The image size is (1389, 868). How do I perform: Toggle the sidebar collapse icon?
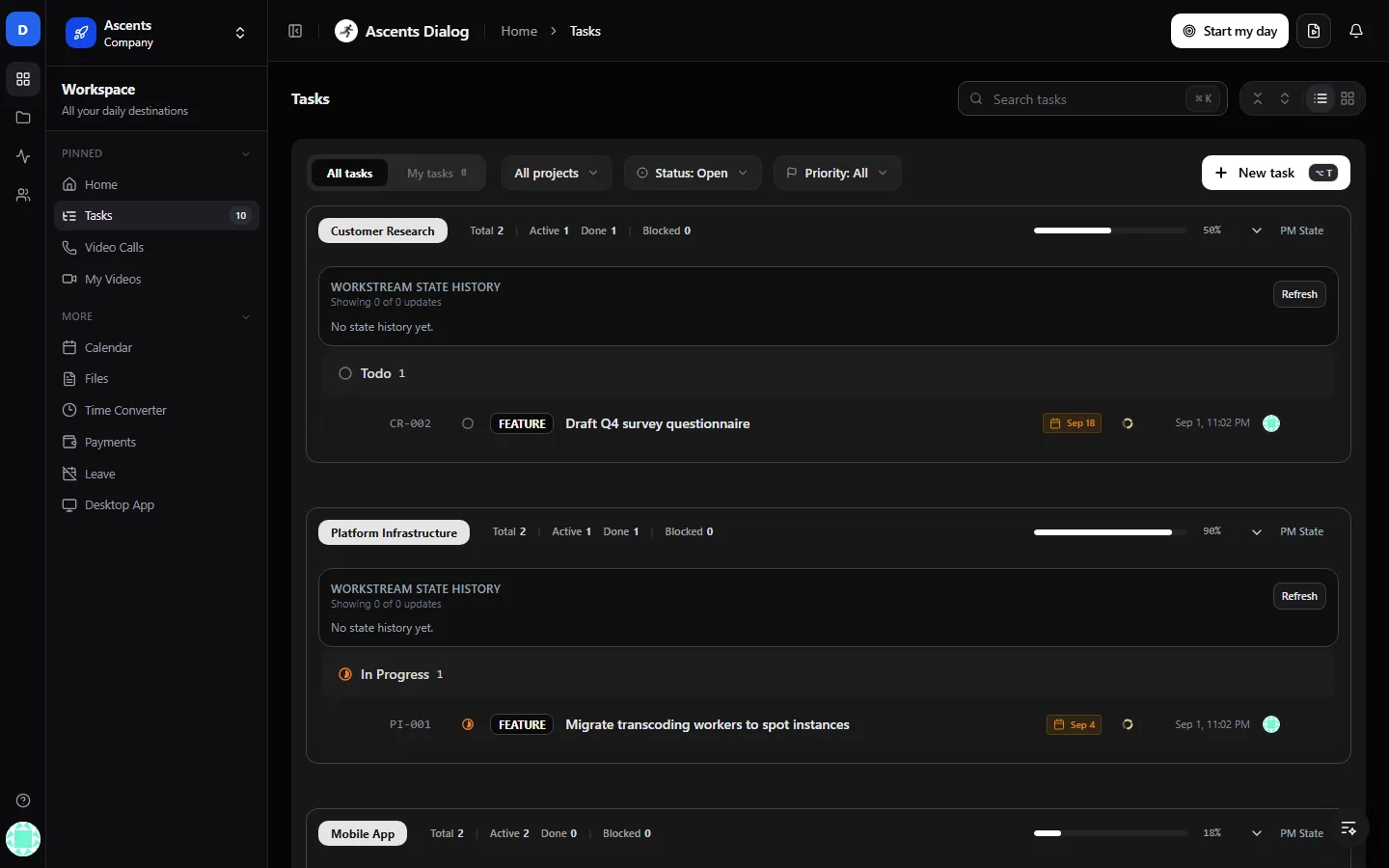click(x=295, y=31)
